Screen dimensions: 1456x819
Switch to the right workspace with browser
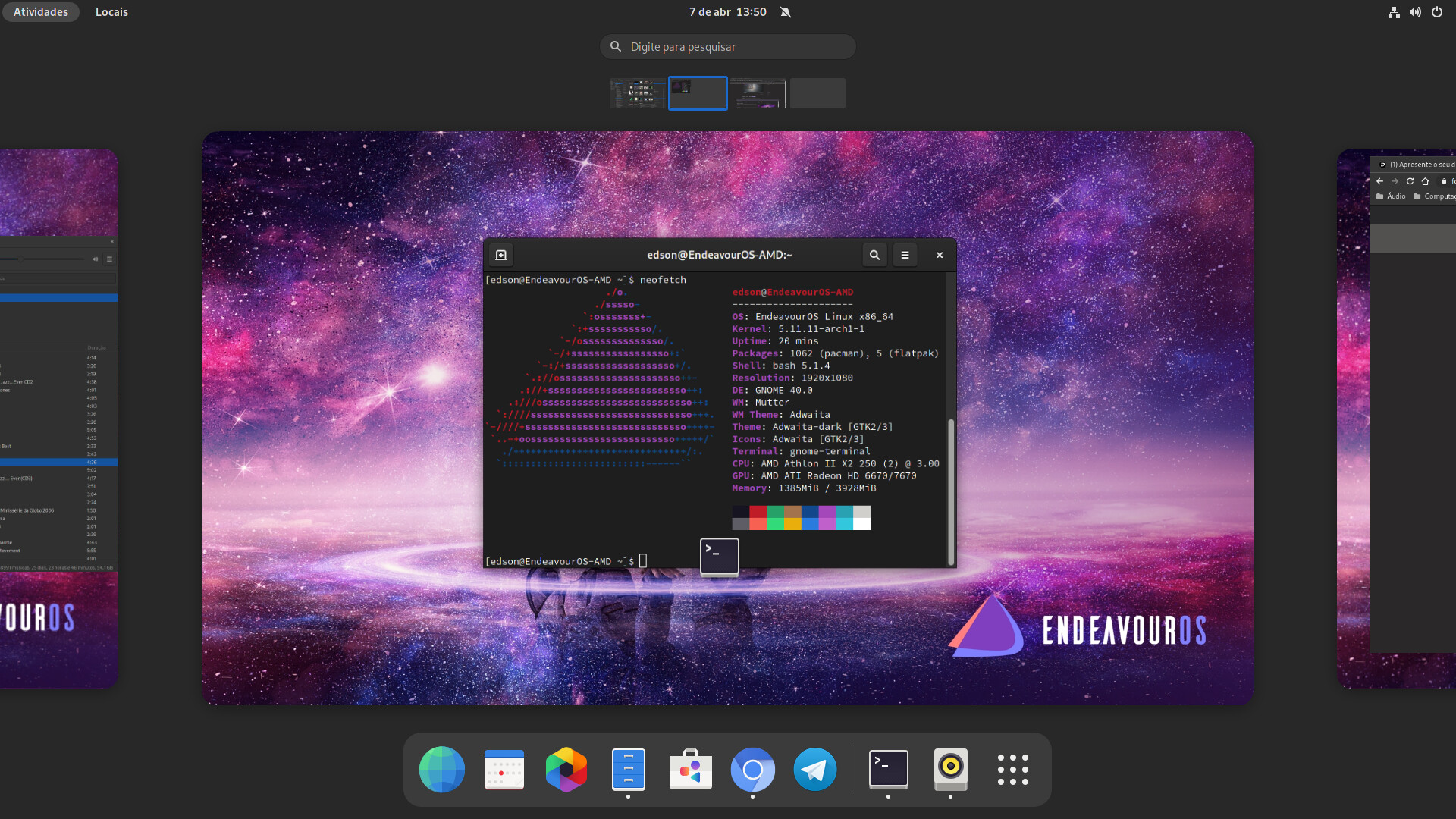1396,419
